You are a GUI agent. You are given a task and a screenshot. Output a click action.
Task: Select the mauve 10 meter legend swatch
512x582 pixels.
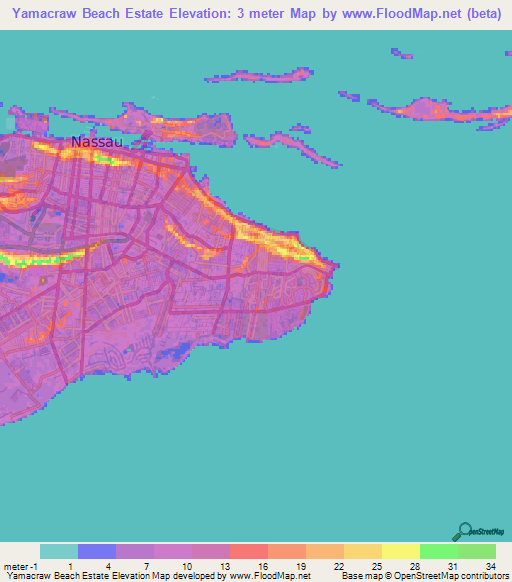(x=211, y=552)
